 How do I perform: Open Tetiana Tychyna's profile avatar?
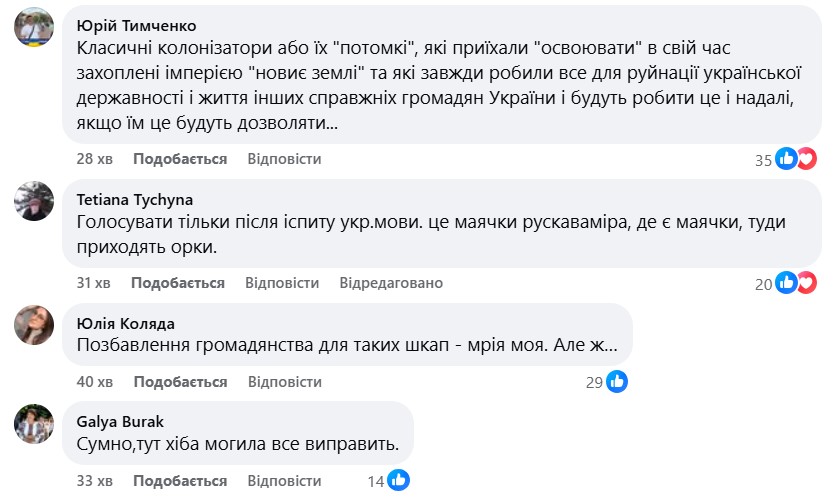pyautogui.click(x=34, y=199)
